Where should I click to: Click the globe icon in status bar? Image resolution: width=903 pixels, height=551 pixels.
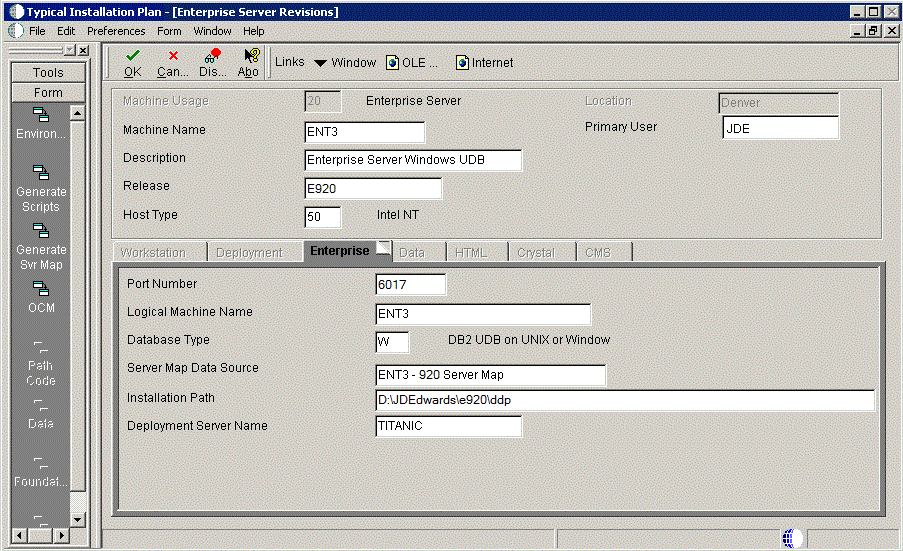792,538
